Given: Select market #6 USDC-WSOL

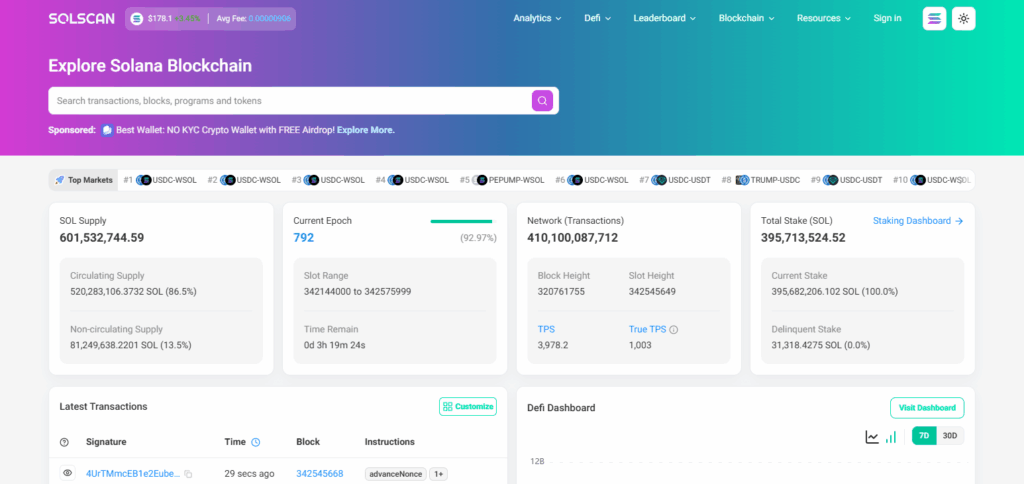Looking at the screenshot, I should point(592,180).
